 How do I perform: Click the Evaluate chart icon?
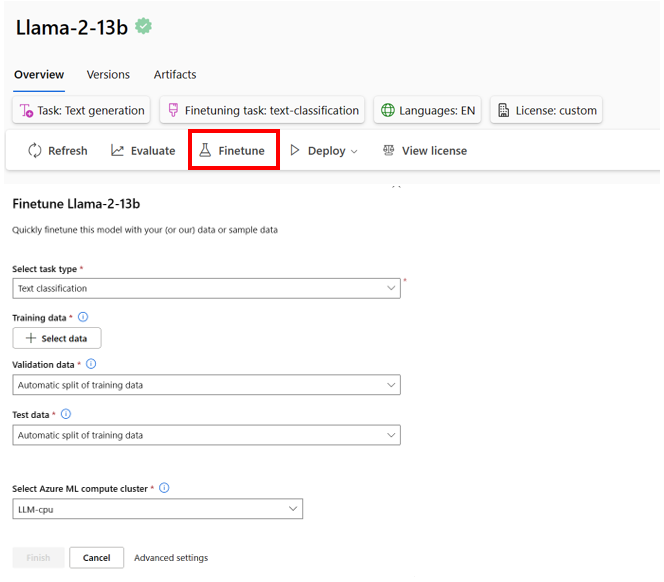click(118, 151)
